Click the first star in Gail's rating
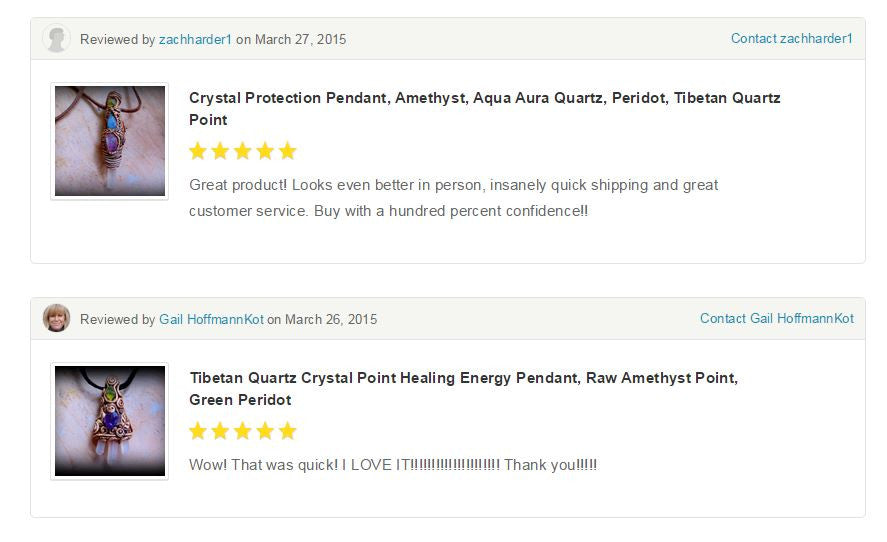The width and height of the screenshot is (887, 542). pos(198,431)
